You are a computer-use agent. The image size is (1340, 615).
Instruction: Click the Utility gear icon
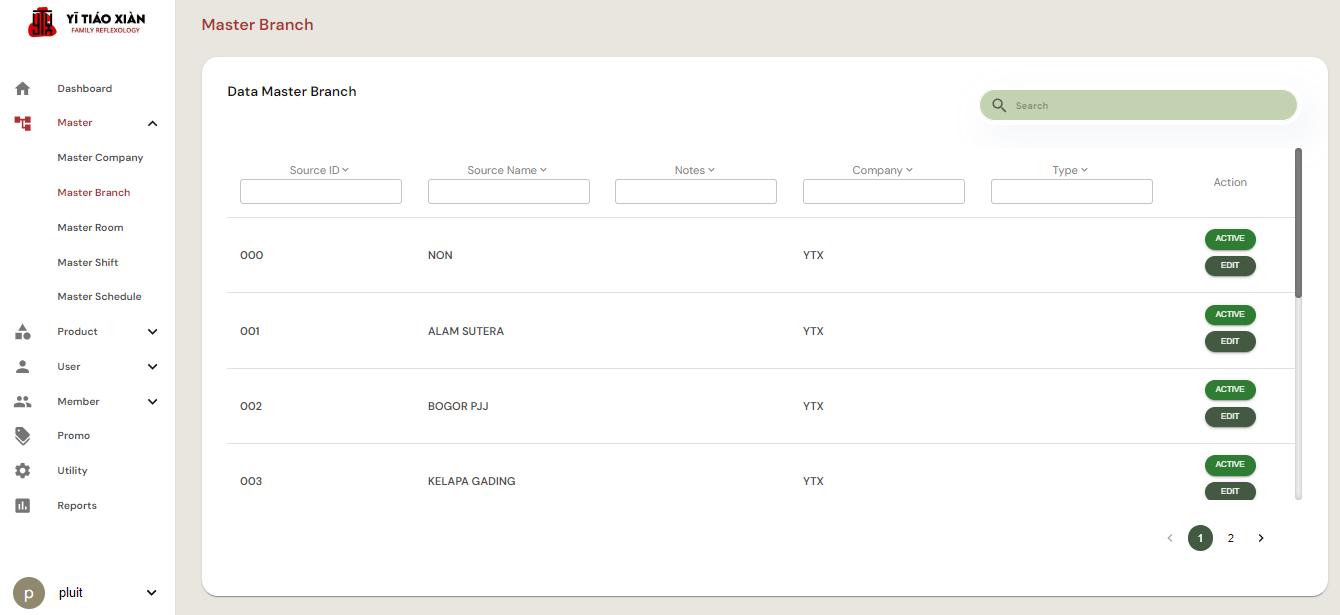pos(23,471)
